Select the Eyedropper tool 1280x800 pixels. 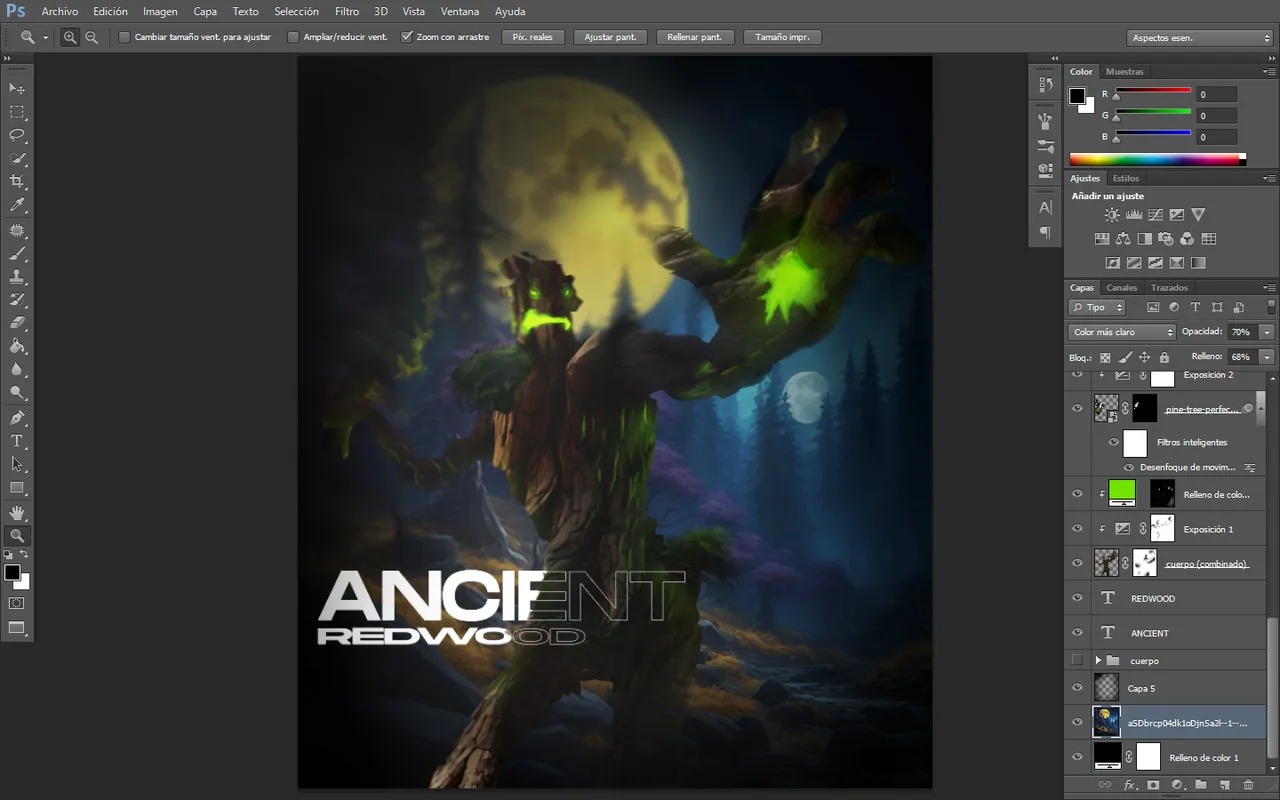(17, 205)
